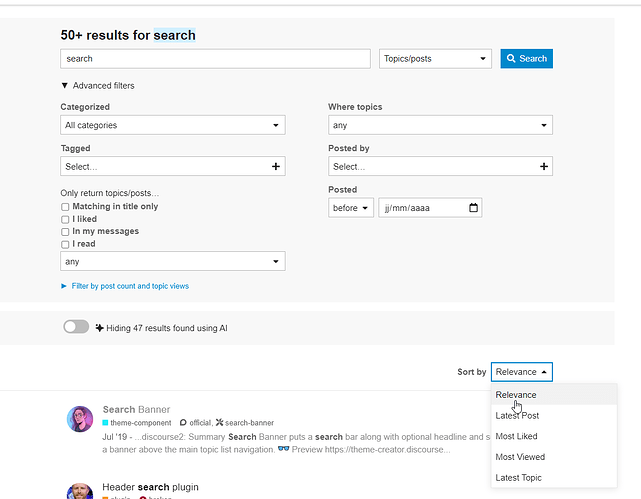
Task: Click the search-banner tag icon
Action: (x=220, y=423)
